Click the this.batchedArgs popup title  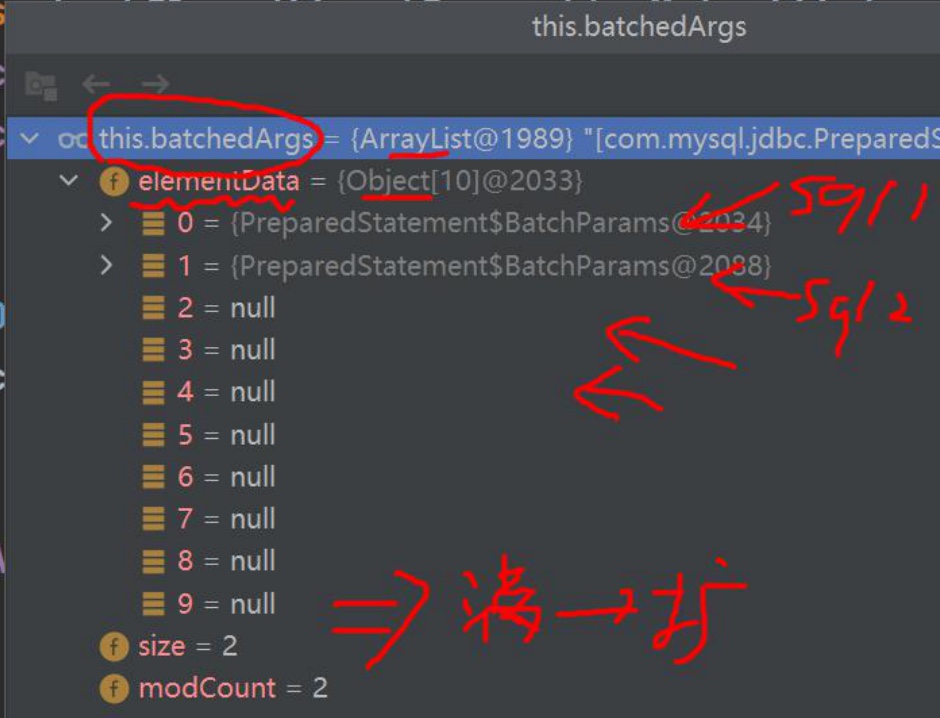[x=639, y=27]
